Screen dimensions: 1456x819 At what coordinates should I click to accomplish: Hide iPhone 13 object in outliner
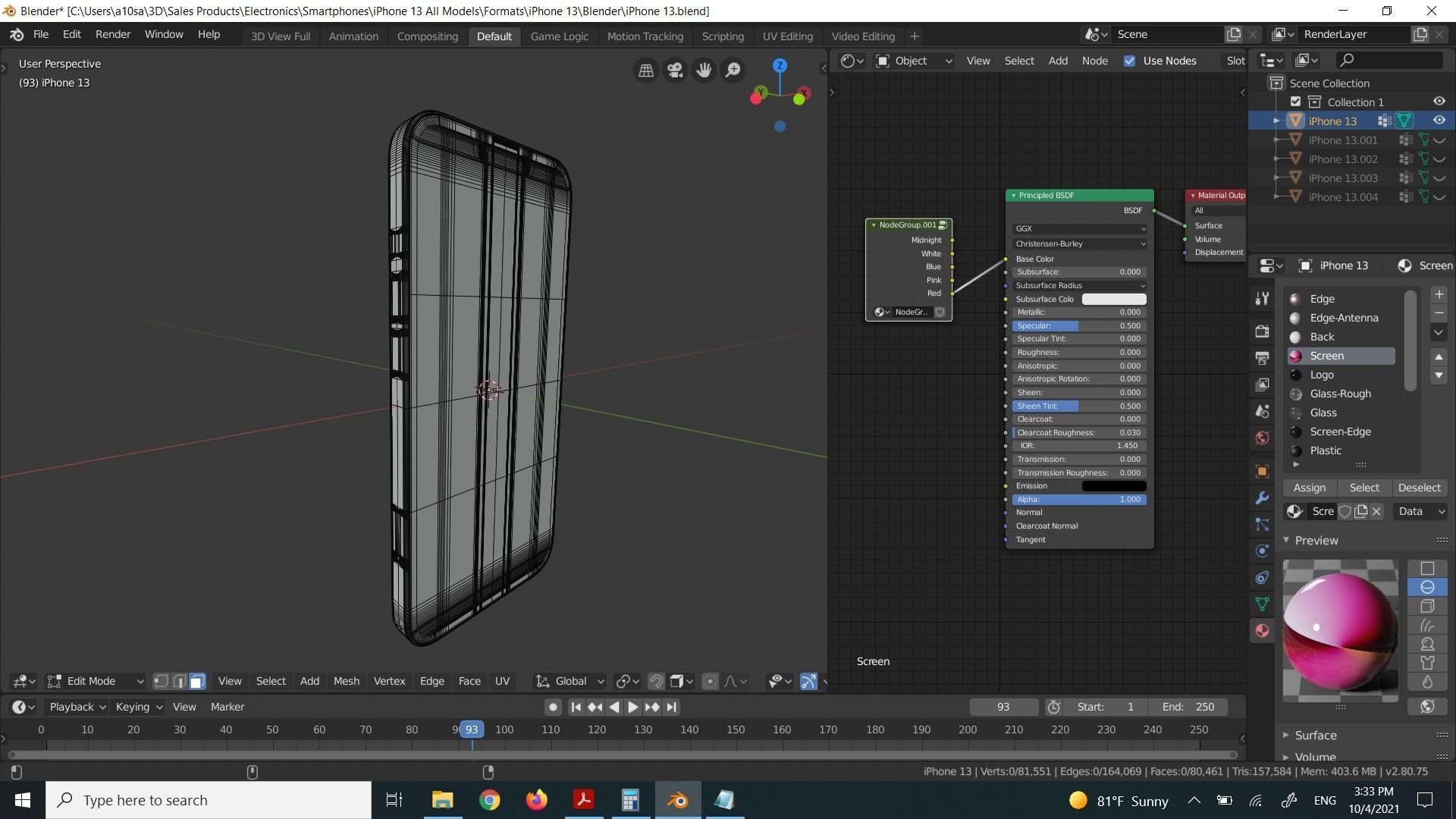1439,121
